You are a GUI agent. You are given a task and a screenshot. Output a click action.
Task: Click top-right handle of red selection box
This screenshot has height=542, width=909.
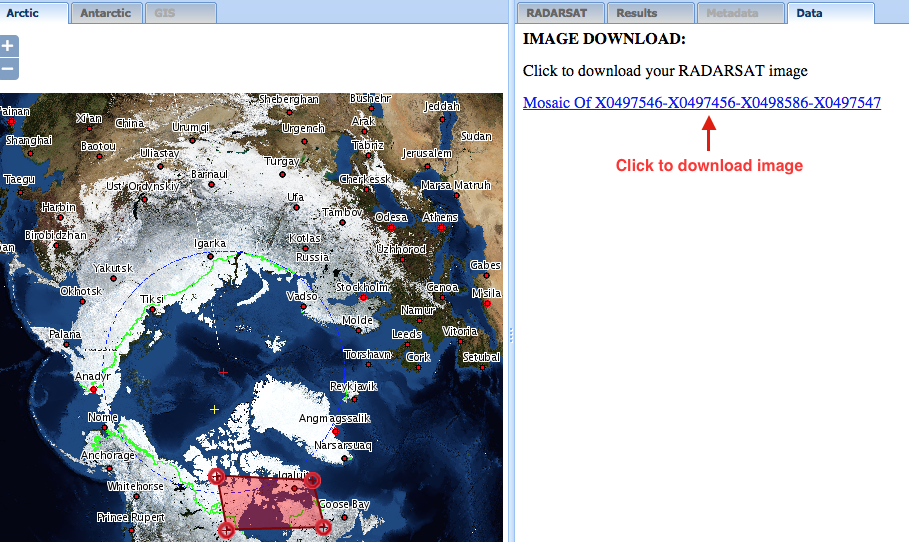(312, 480)
